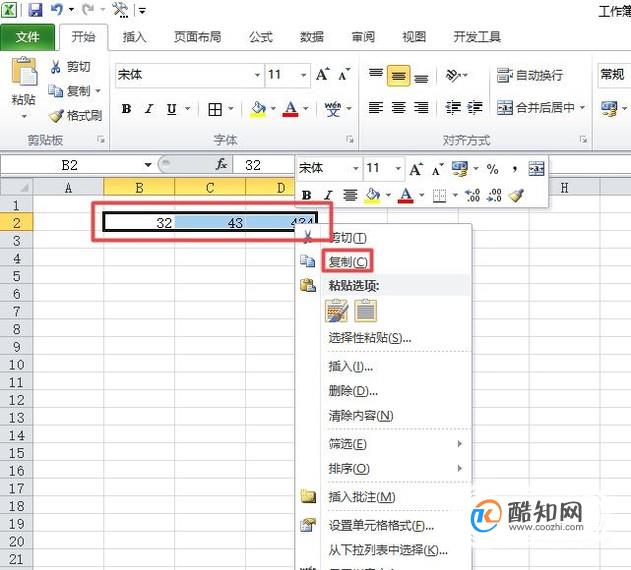The image size is (631, 570).
Task: Switch to the 开发工具 tab
Action: pos(477,37)
